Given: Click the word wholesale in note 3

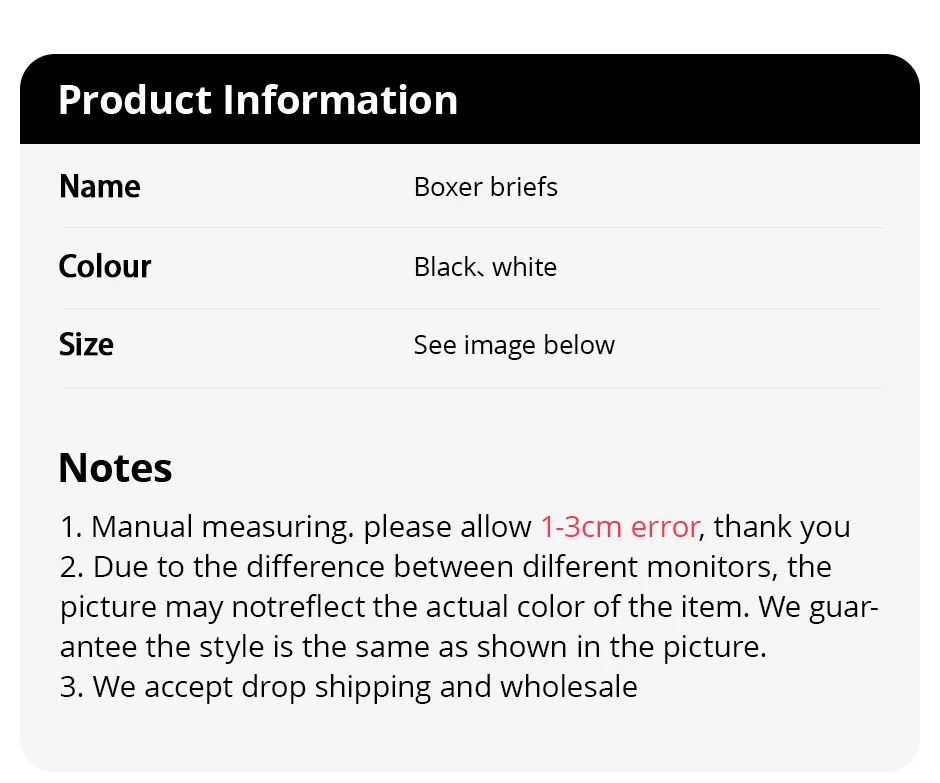Looking at the screenshot, I should [x=568, y=687].
